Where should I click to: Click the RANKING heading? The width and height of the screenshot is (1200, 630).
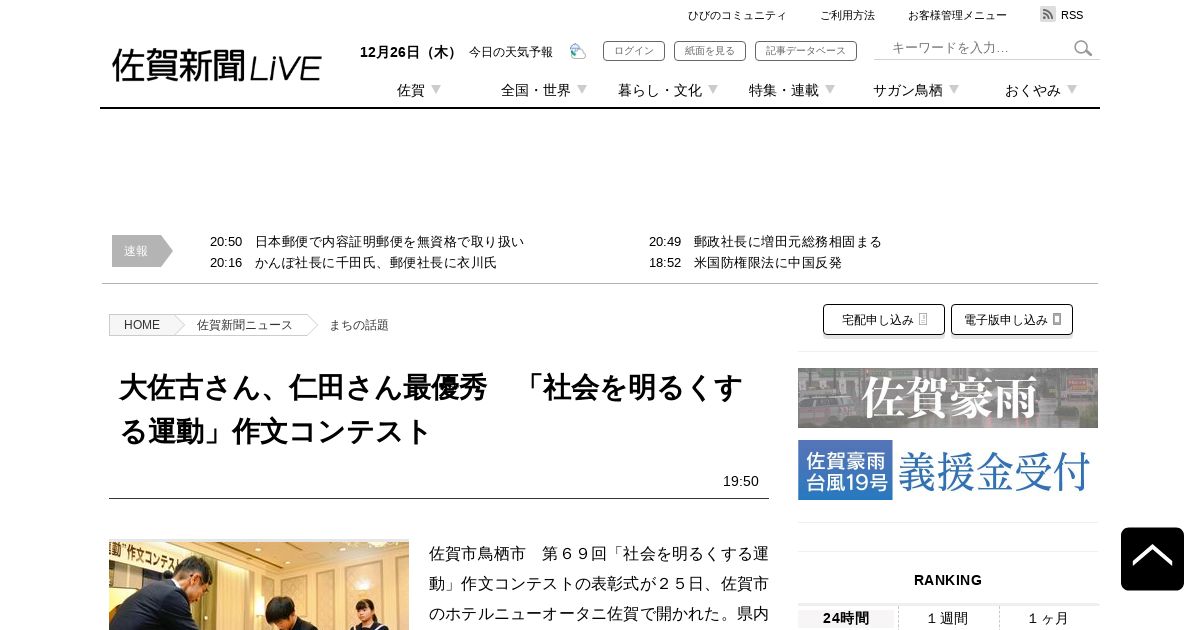point(948,580)
